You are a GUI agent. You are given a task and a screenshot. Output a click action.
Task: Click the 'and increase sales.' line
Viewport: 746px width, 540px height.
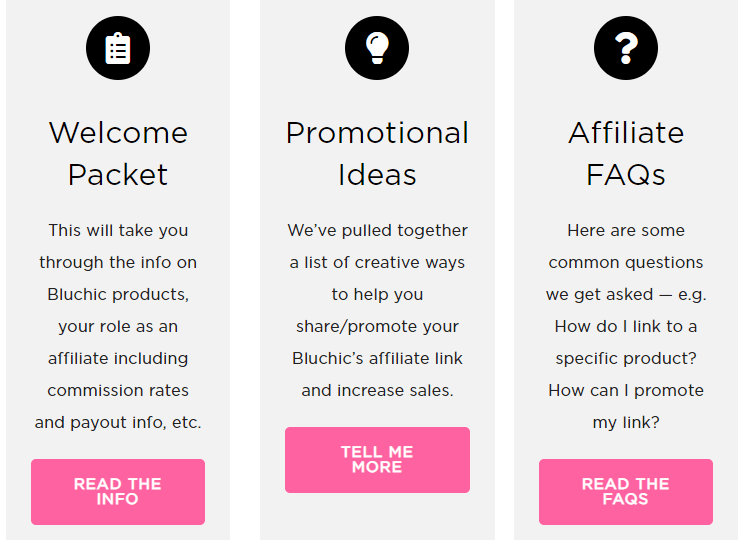[x=377, y=390]
